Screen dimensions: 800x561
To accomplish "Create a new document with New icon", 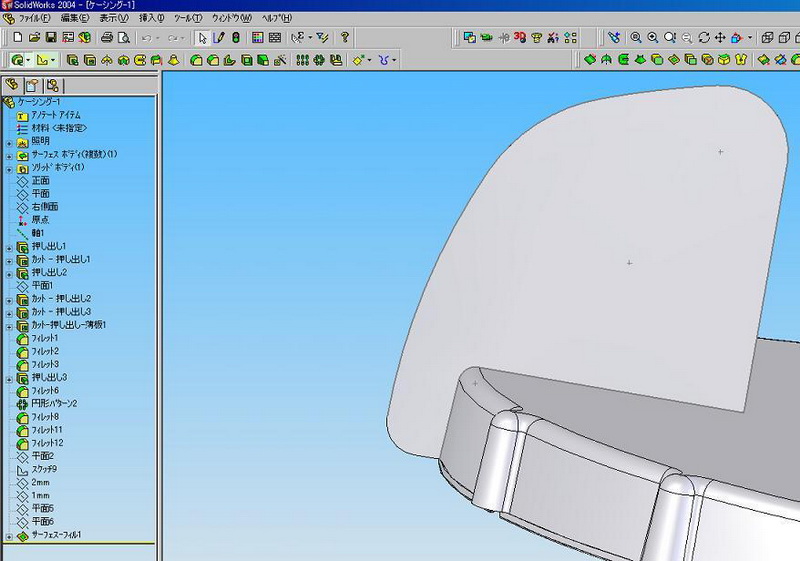I will point(18,37).
